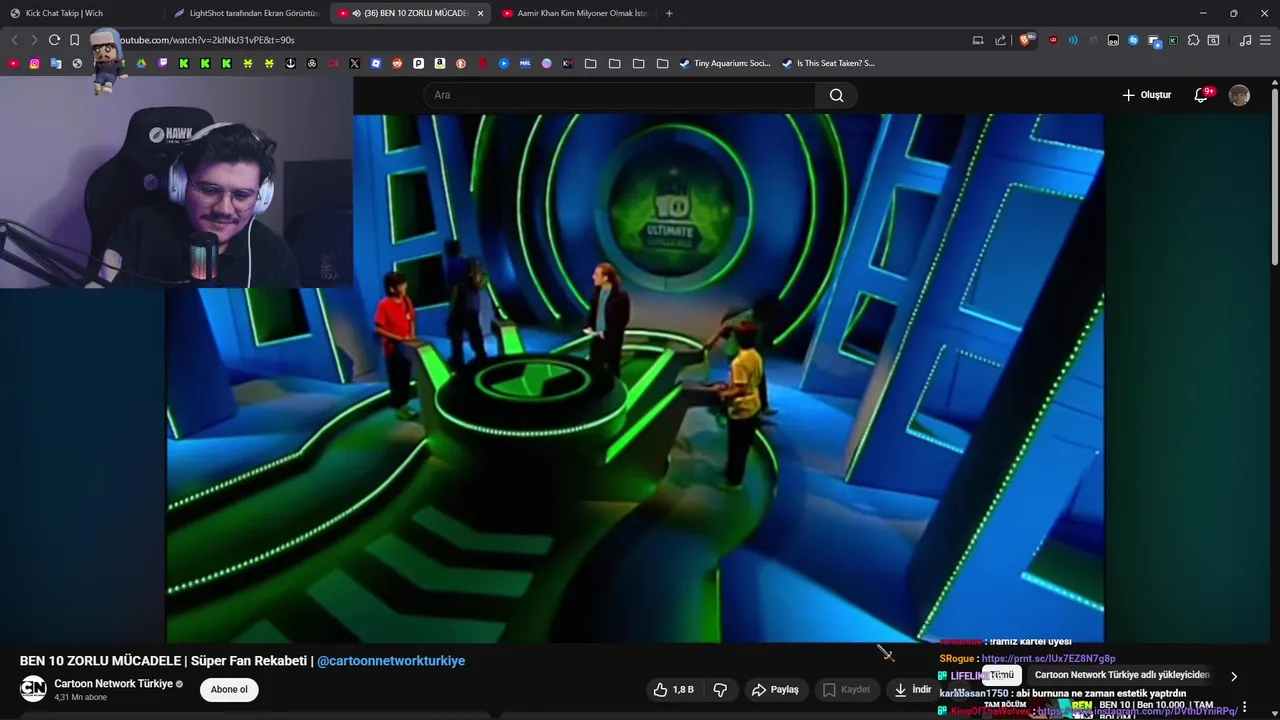
Task: Switch to the LightShot Ekran Görüntüsü tab
Action: pyautogui.click(x=246, y=13)
